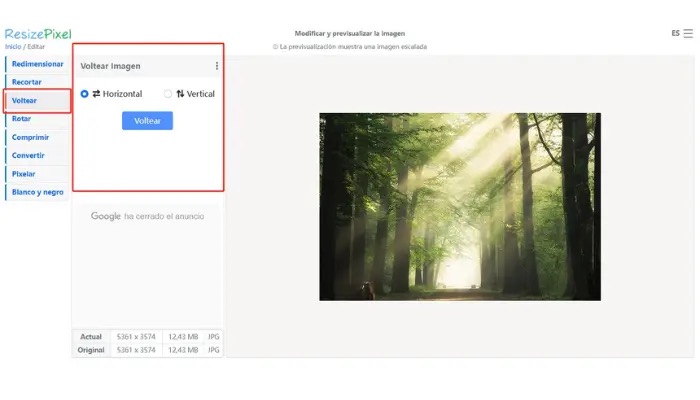
Task: Click the 'Modificar y previsualizar la imagen' heading
Action: (350, 33)
